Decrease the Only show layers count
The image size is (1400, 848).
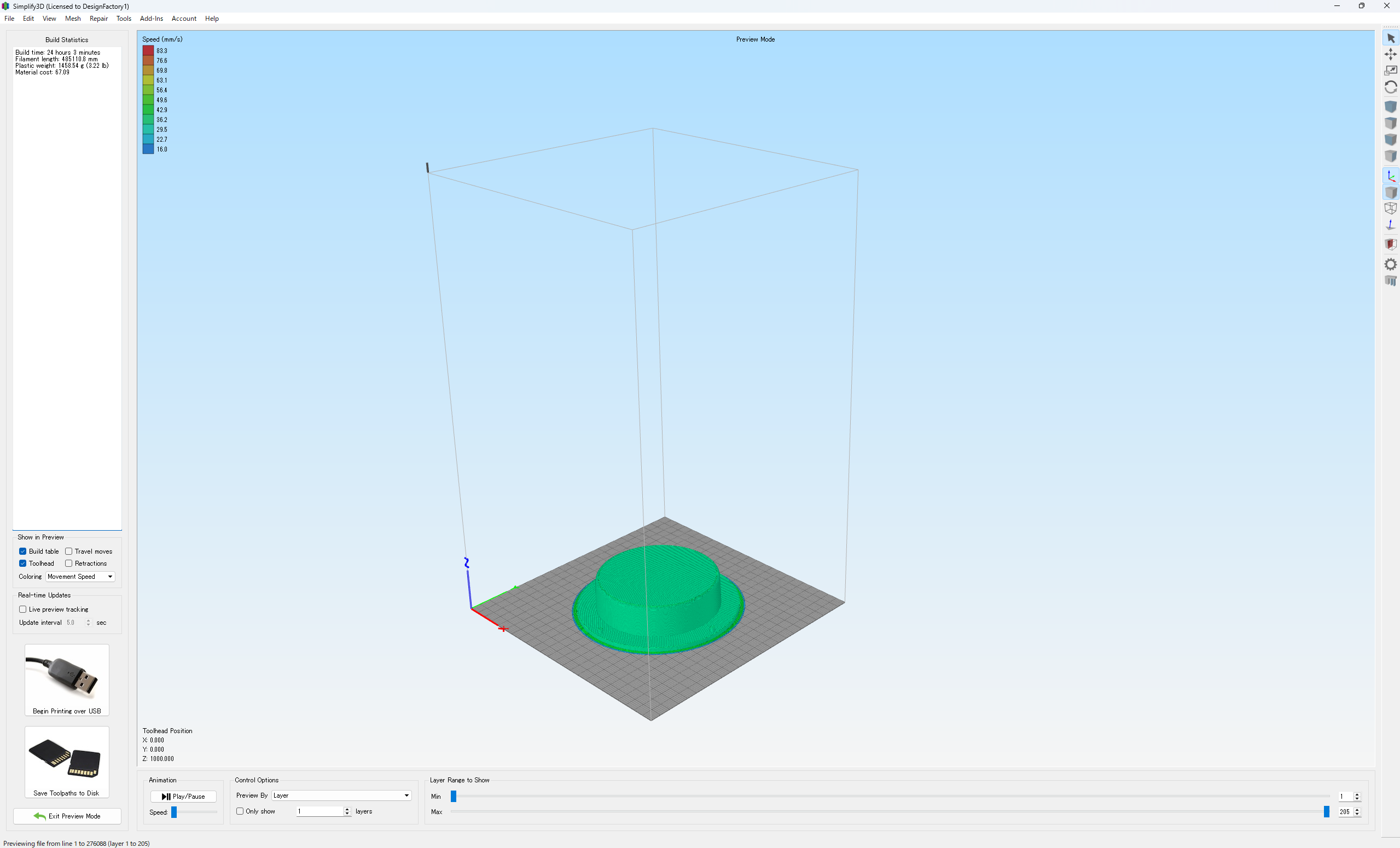(x=347, y=814)
